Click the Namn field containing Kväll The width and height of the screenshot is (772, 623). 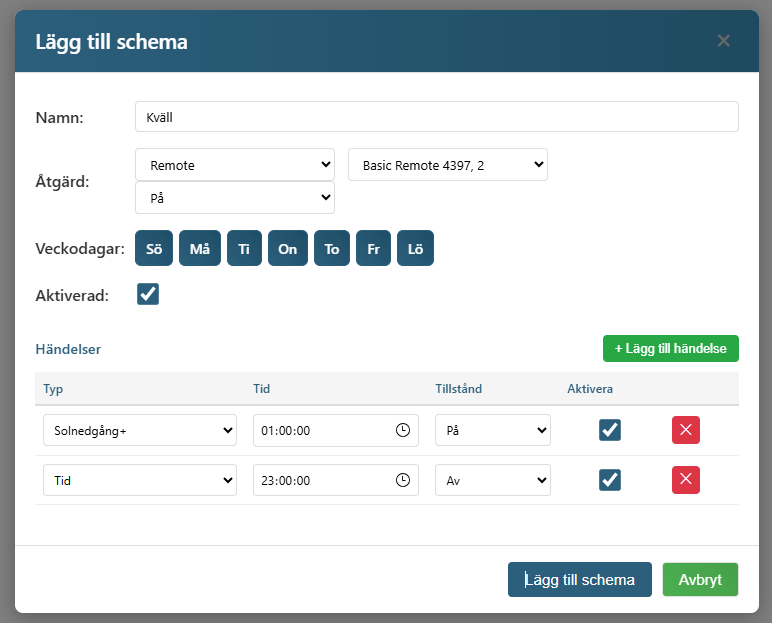click(436, 117)
